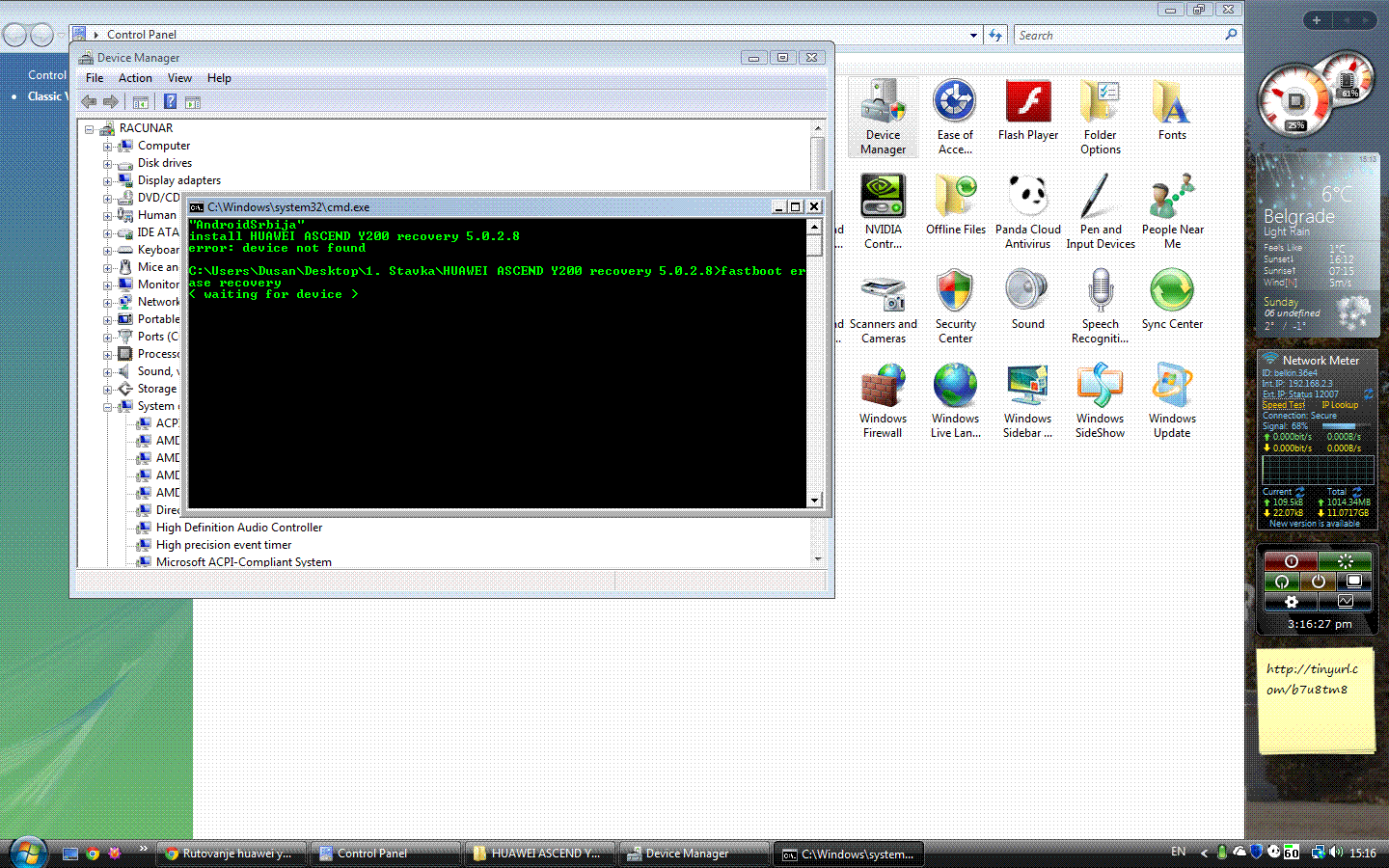Open the File menu in Device Manager
This screenshot has height=868, width=1389.
(x=95, y=78)
